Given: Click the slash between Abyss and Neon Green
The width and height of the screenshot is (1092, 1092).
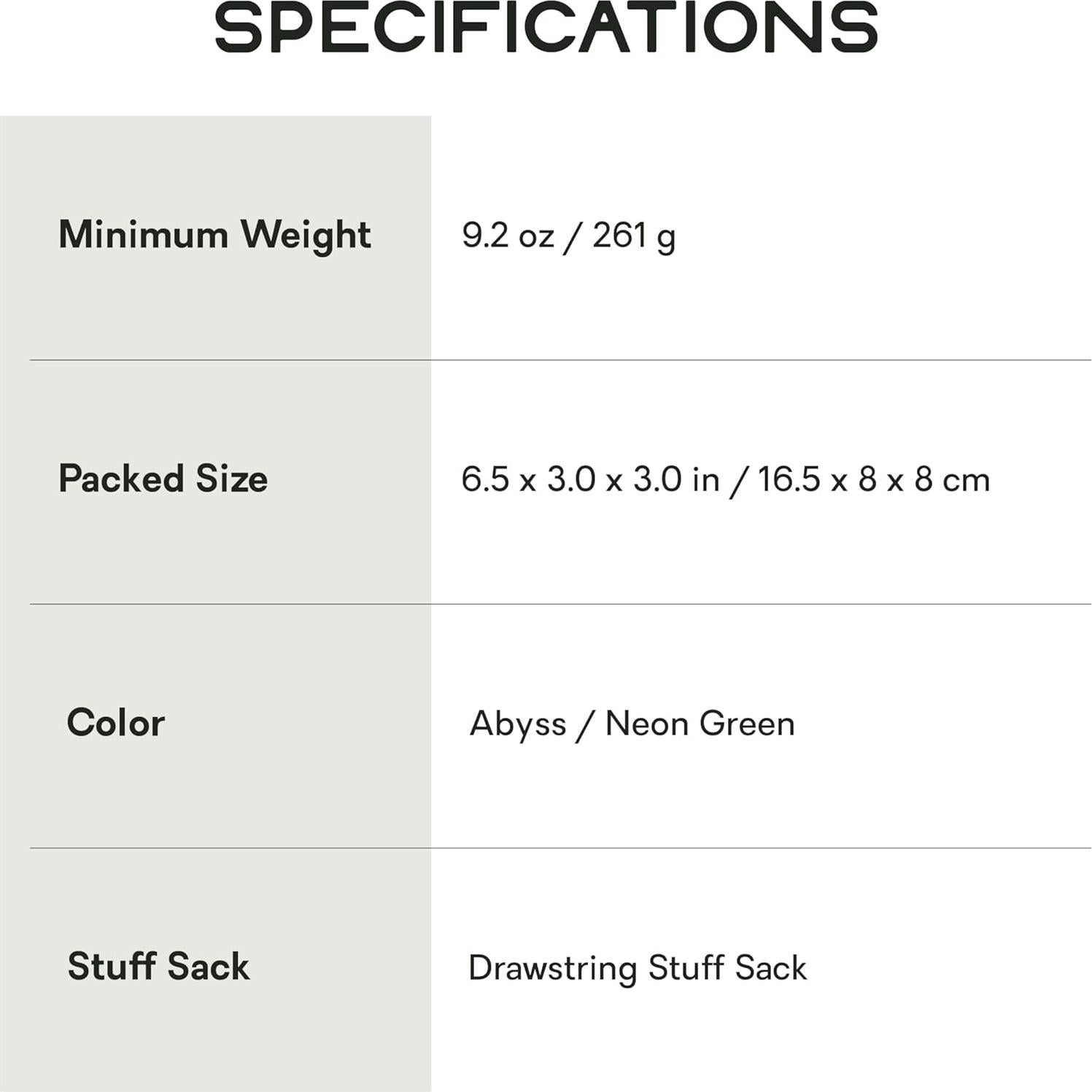Looking at the screenshot, I should point(585,725).
